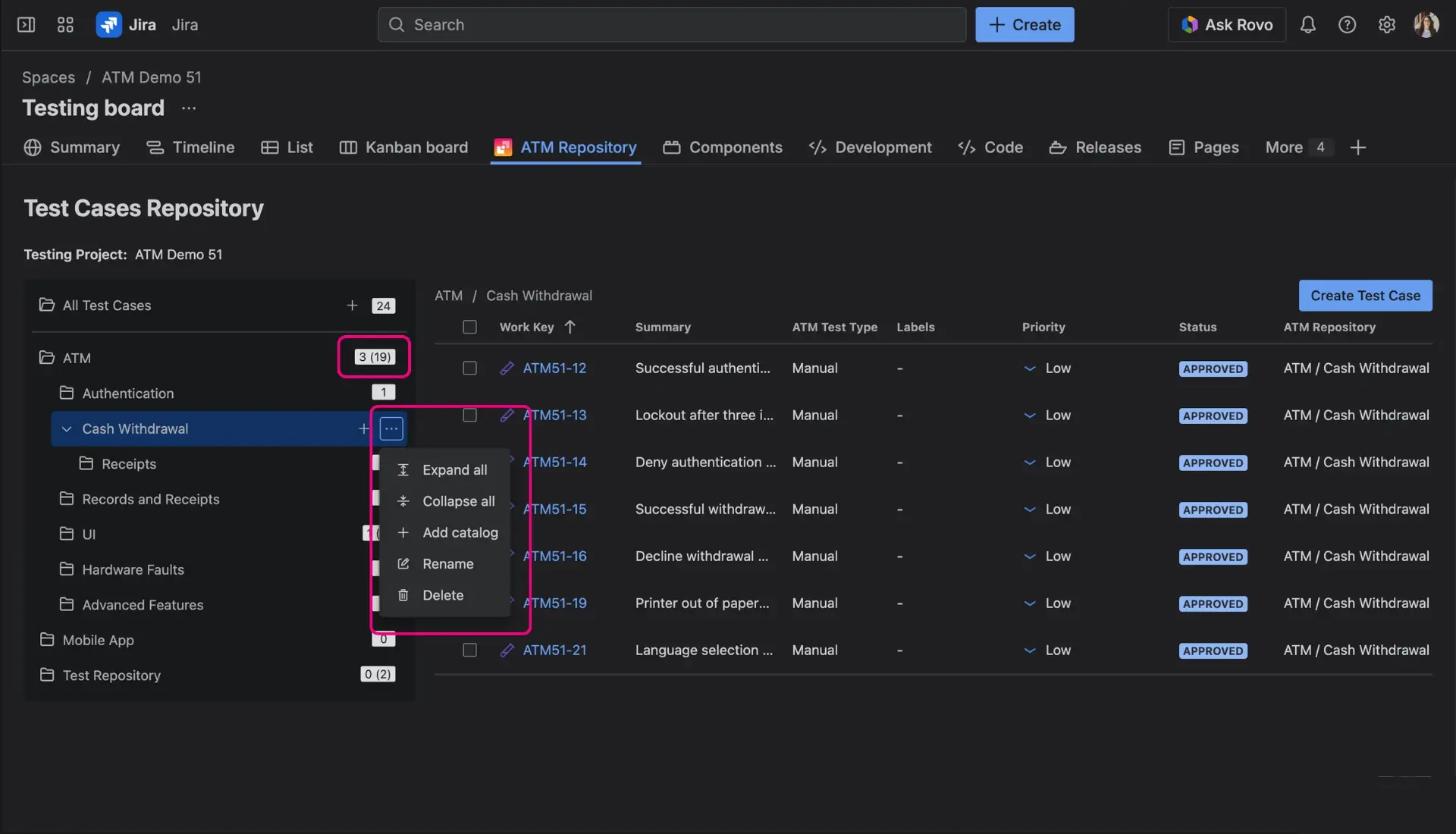Select Advanced Features folder in tree

point(143,604)
